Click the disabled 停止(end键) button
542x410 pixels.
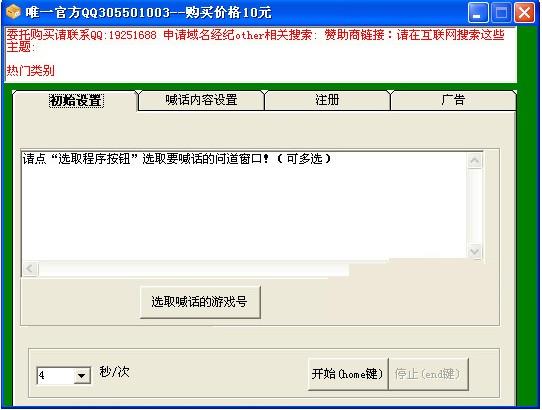pyautogui.click(x=428, y=374)
